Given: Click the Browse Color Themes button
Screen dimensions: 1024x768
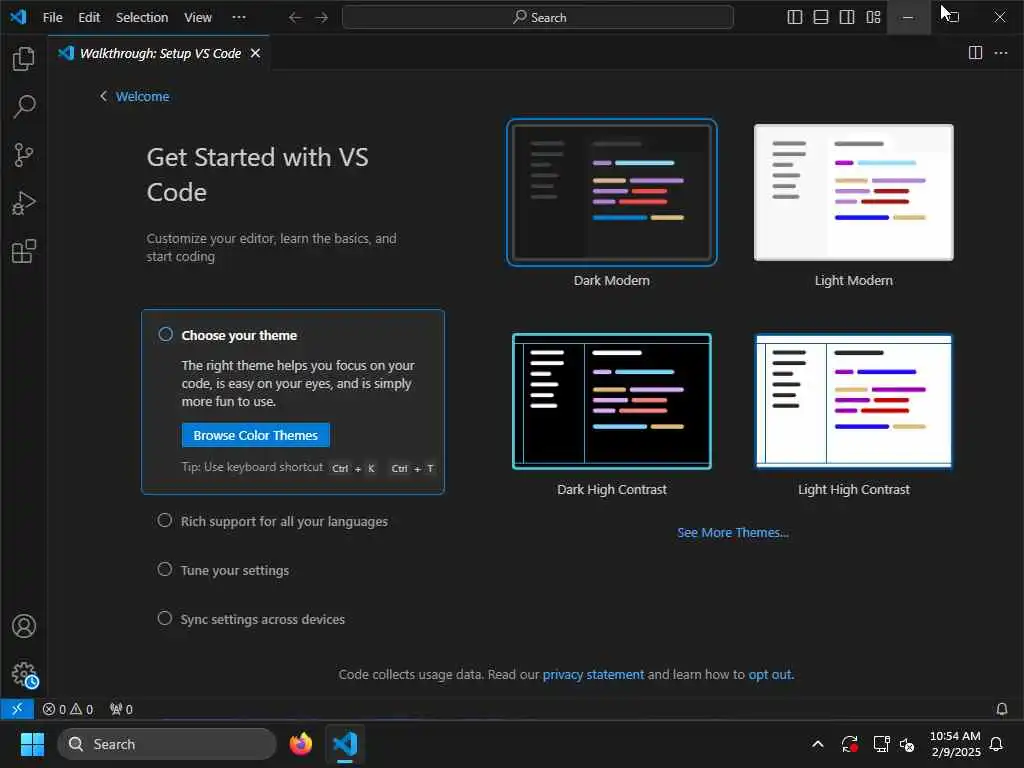Looking at the screenshot, I should [x=255, y=435].
